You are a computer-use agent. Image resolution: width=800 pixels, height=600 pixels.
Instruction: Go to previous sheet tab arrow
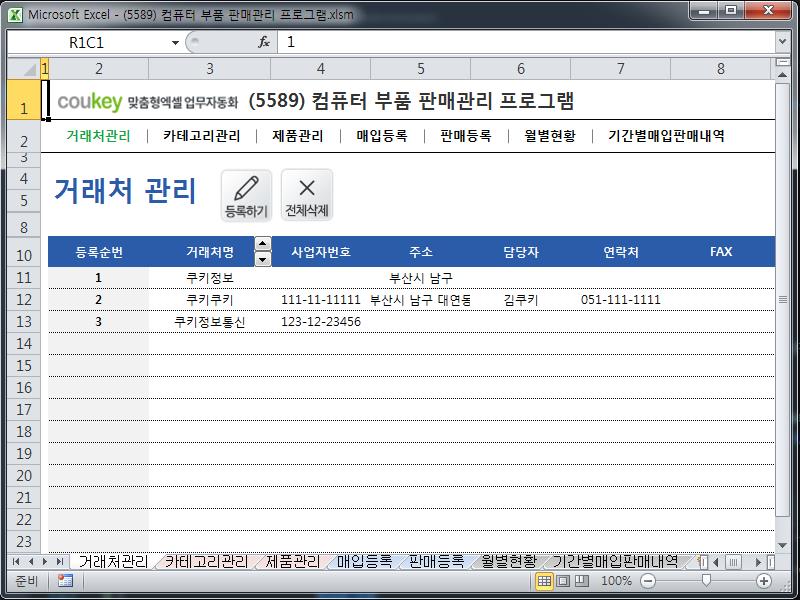point(31,562)
